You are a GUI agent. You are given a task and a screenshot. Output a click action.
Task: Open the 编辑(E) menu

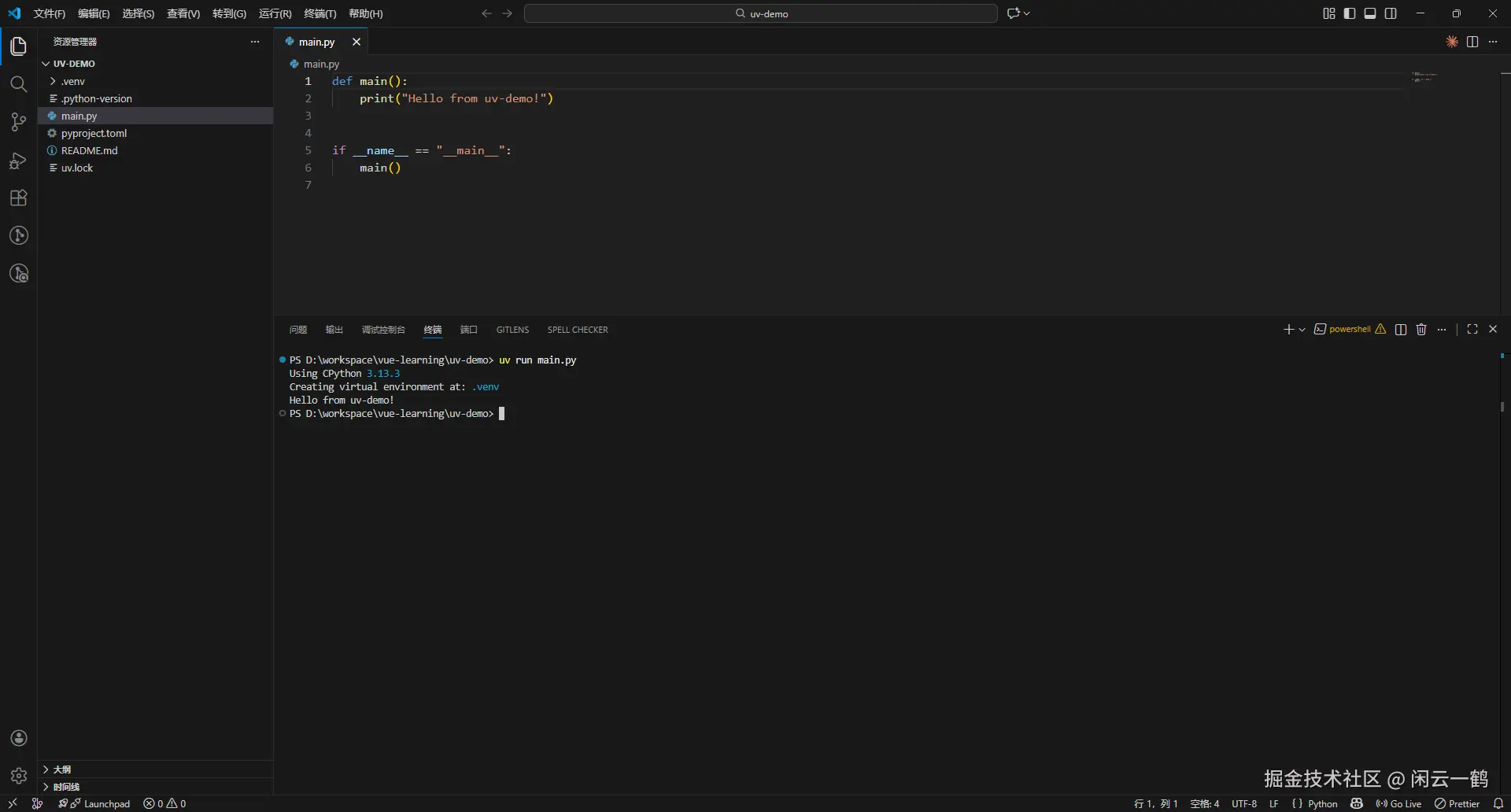click(x=94, y=13)
